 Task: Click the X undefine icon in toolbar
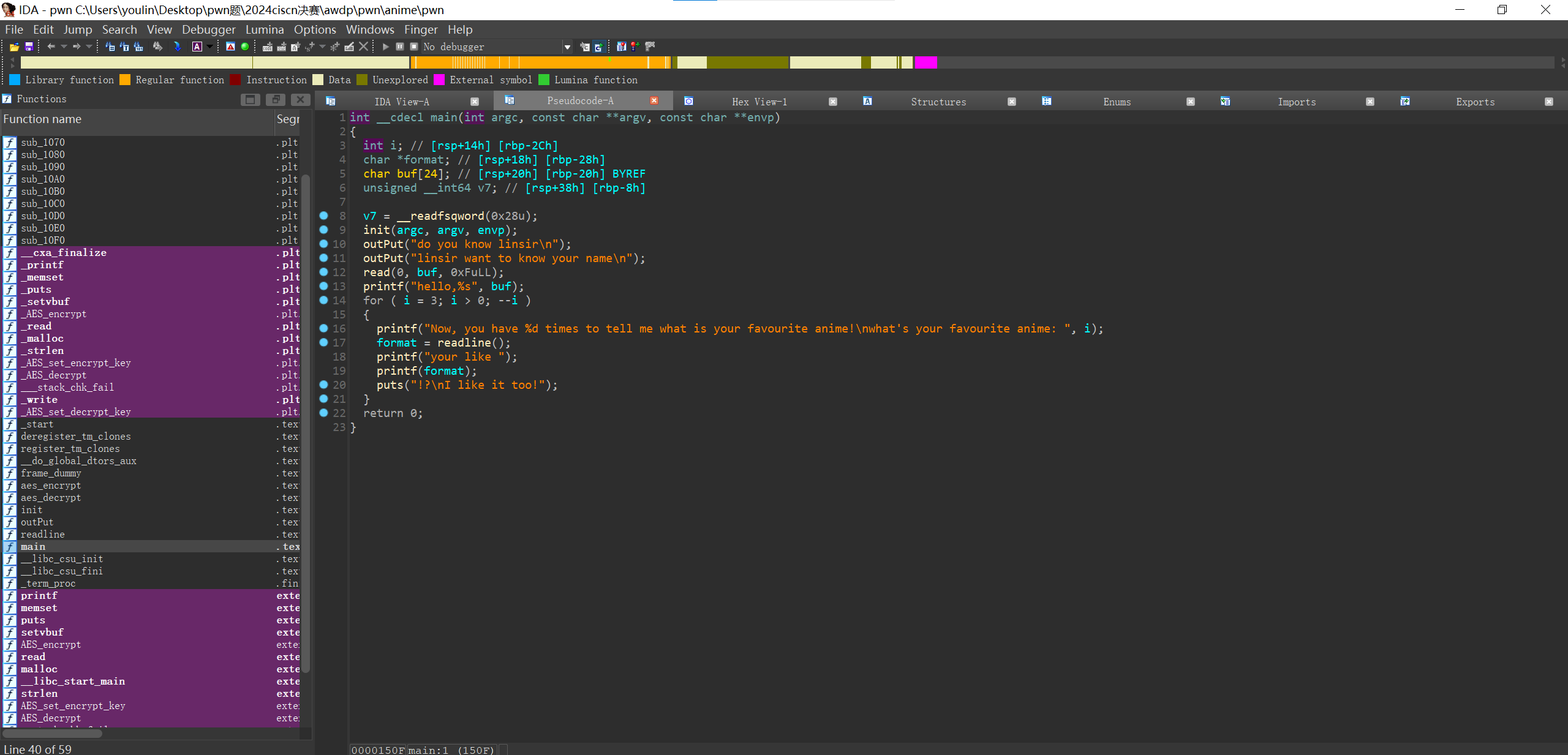363,47
